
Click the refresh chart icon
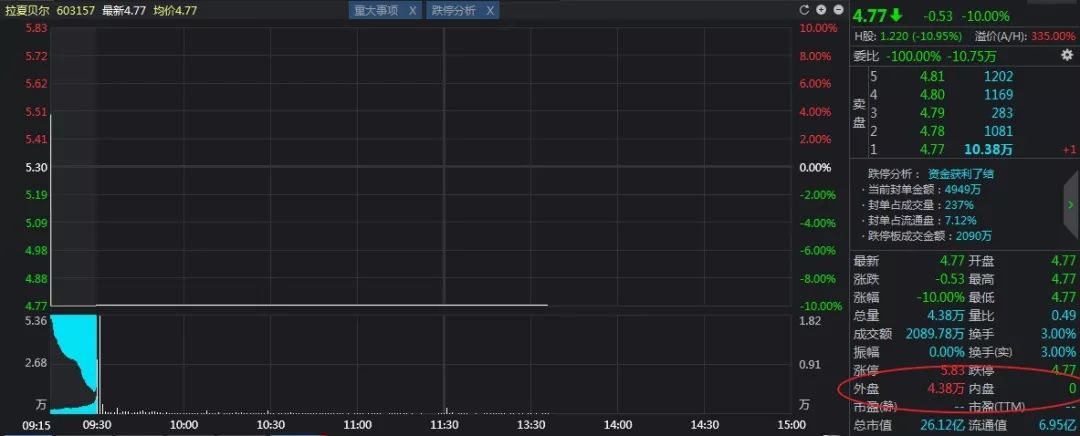point(805,10)
